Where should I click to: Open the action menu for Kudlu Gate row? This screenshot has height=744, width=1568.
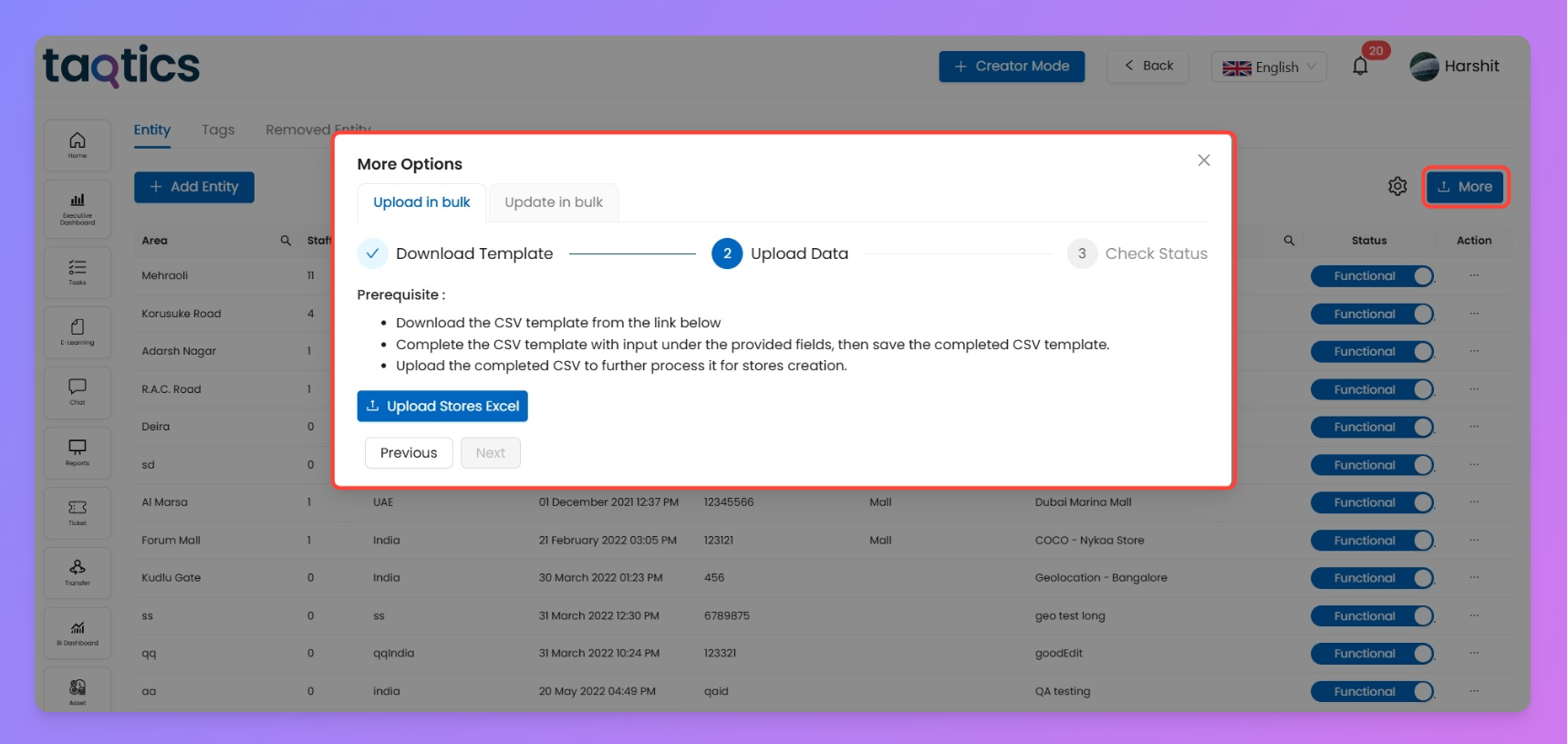1474,578
